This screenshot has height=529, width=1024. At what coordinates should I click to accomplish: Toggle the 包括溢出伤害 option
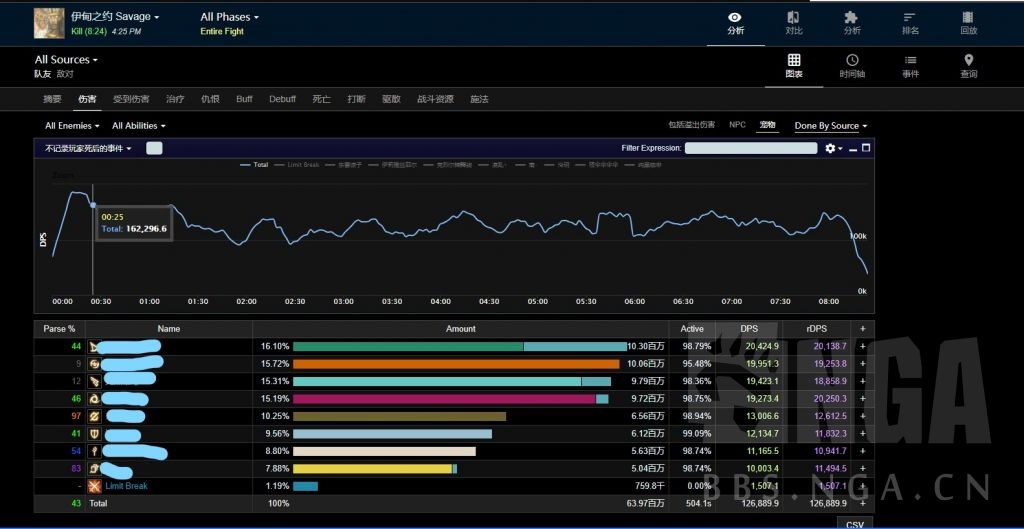click(x=691, y=125)
